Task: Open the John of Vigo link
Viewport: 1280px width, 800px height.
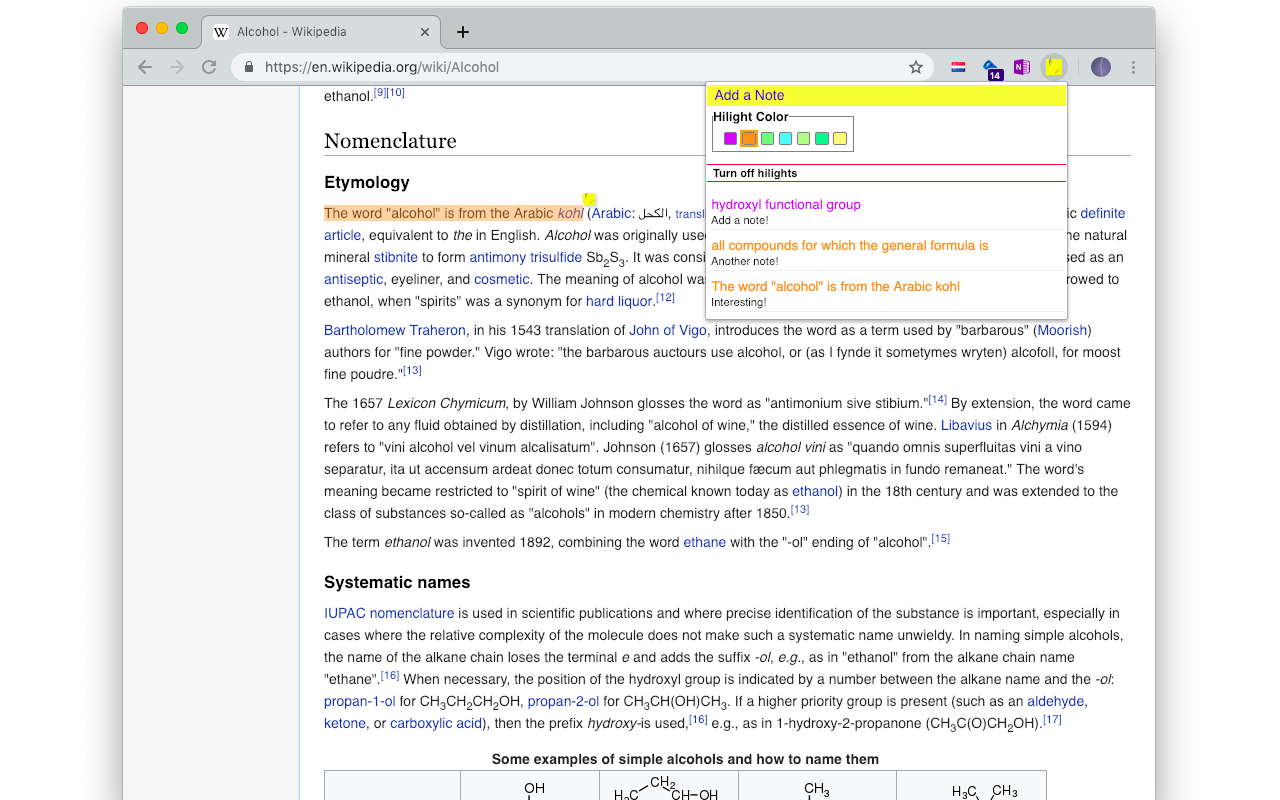Action: 667,330
